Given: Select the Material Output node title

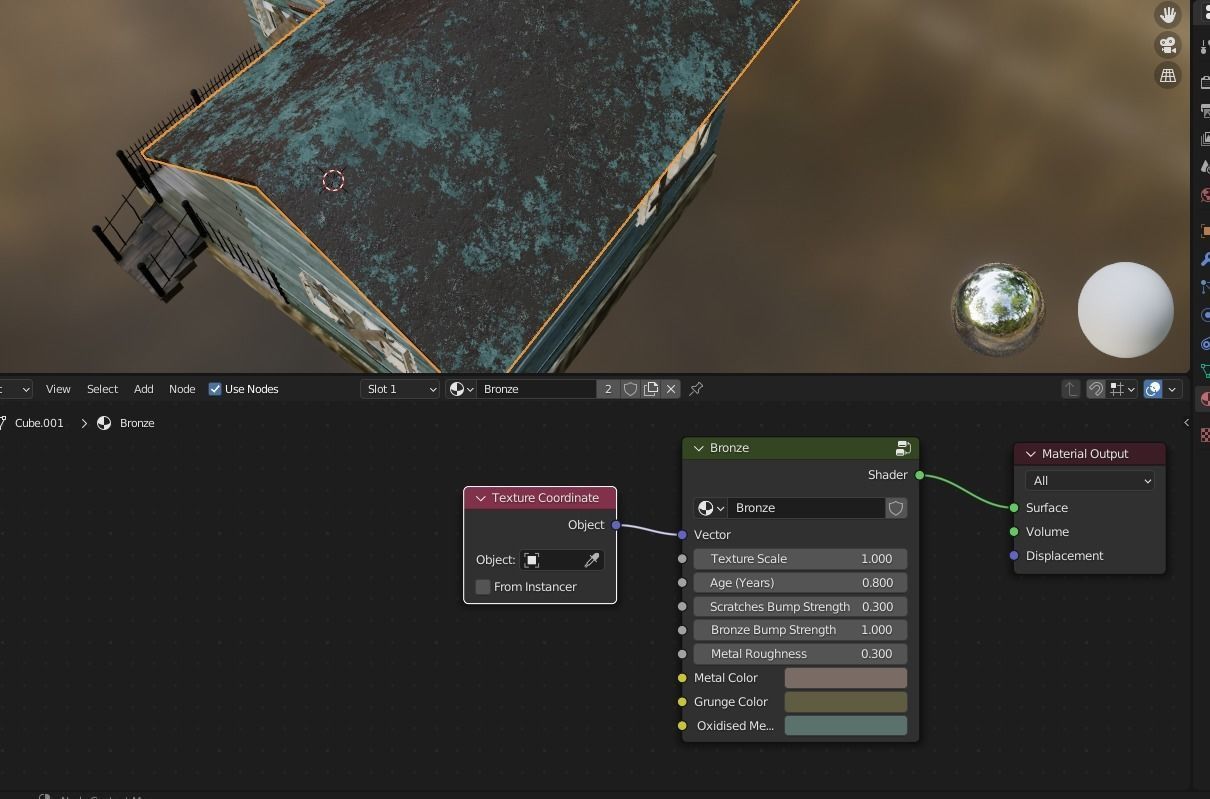Looking at the screenshot, I should click(x=1085, y=454).
